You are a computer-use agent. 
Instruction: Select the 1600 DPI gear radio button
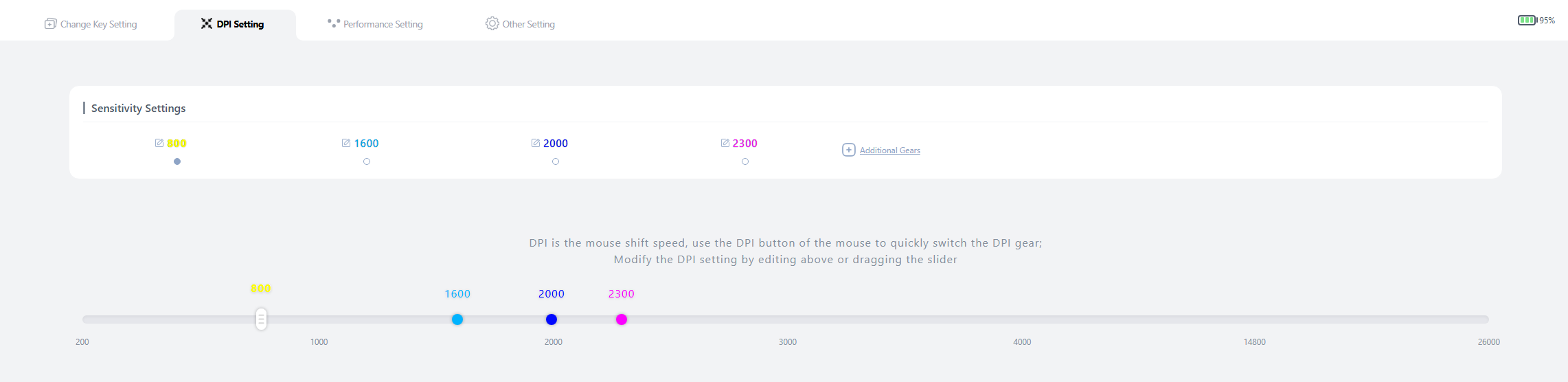pyautogui.click(x=367, y=161)
